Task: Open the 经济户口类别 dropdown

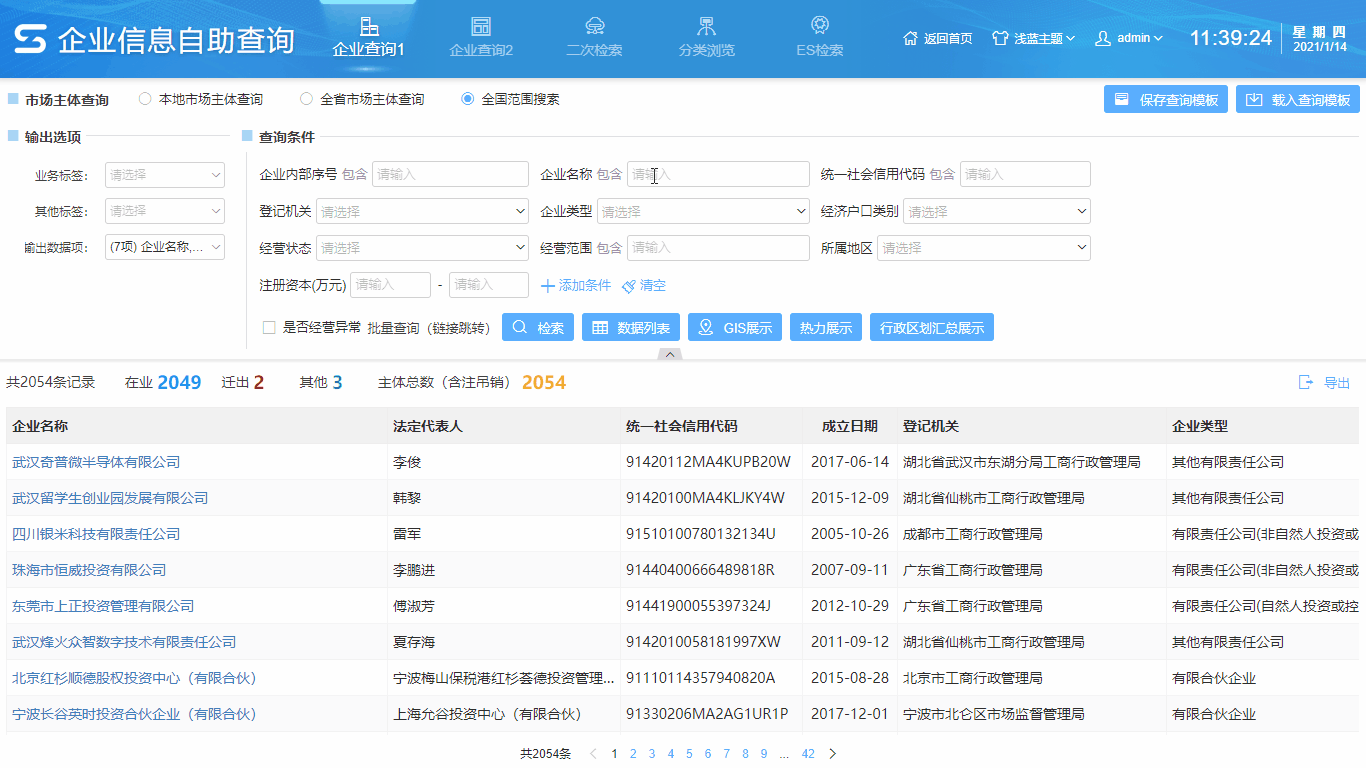Action: [997, 212]
